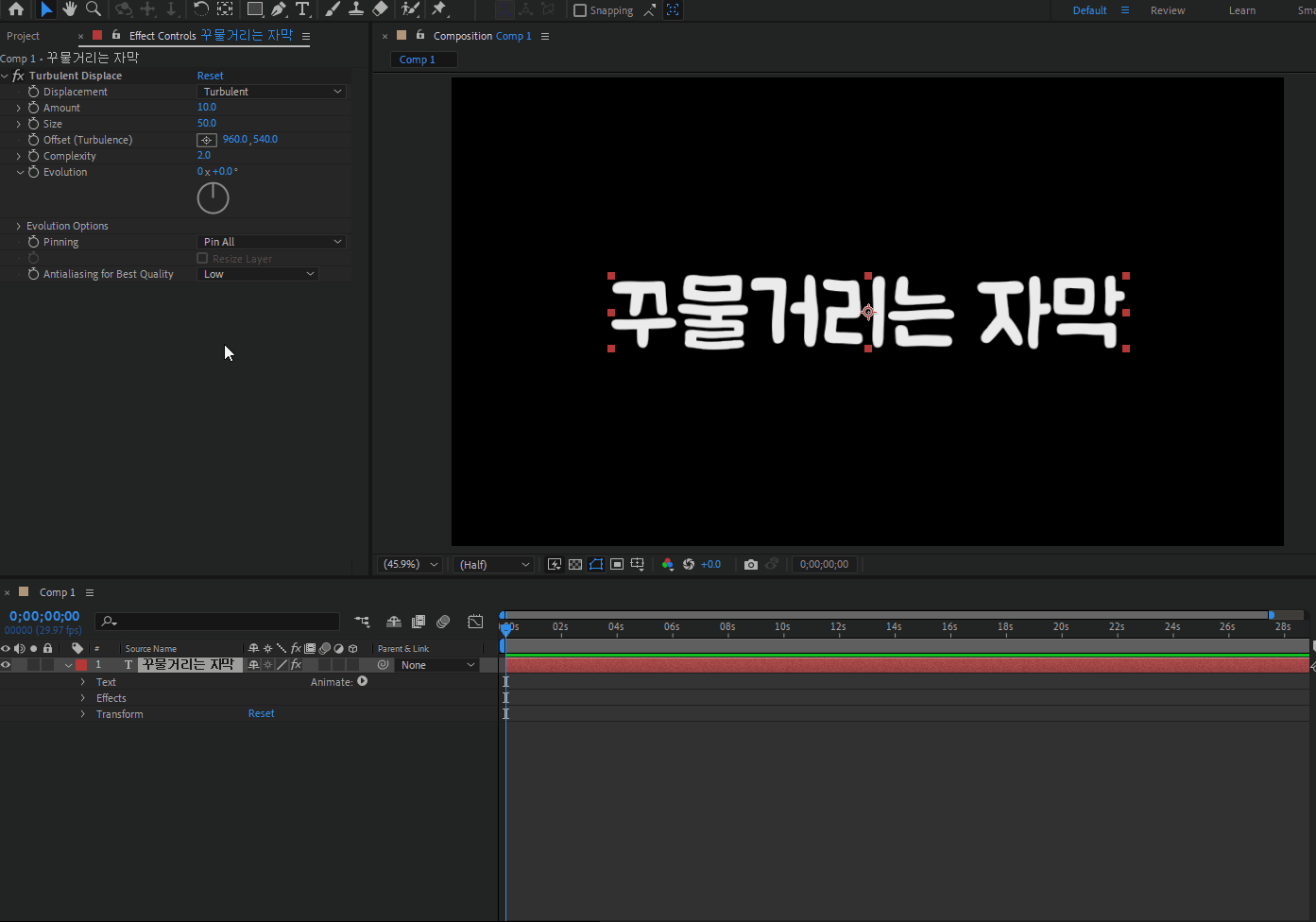Select the Clone Stamp tool
The width and height of the screenshot is (1316, 922).
pyautogui.click(x=356, y=9)
